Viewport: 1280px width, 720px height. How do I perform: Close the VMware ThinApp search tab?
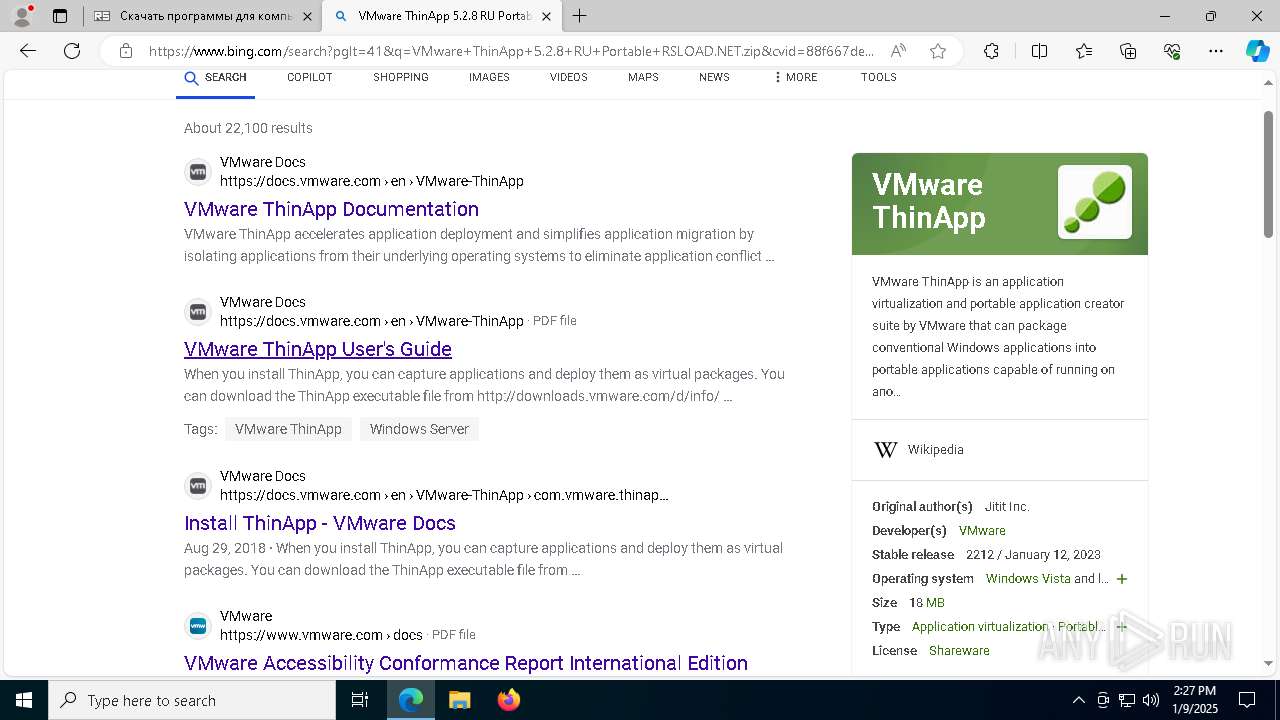[x=546, y=16]
